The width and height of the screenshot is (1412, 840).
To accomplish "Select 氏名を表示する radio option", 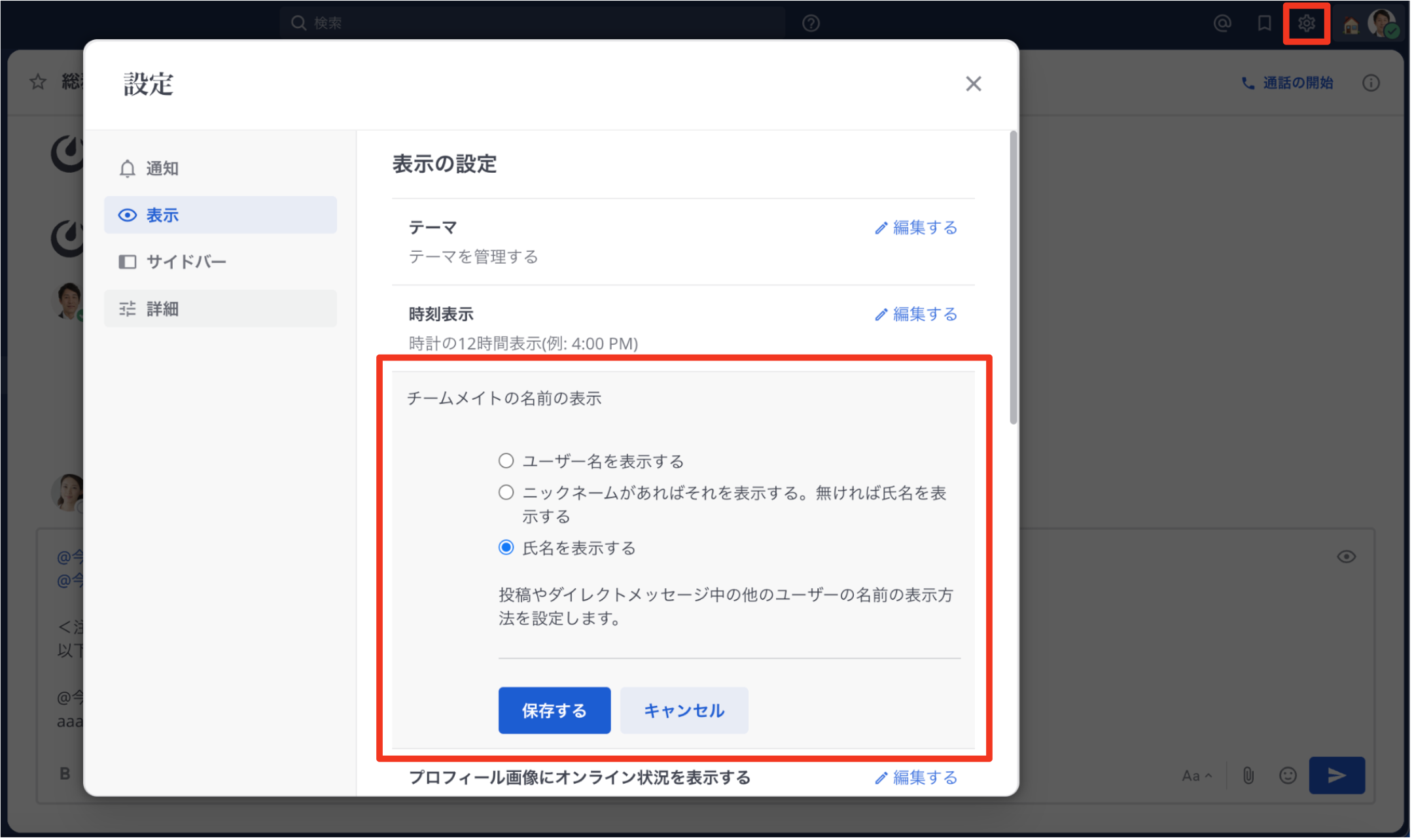I will [506, 547].
